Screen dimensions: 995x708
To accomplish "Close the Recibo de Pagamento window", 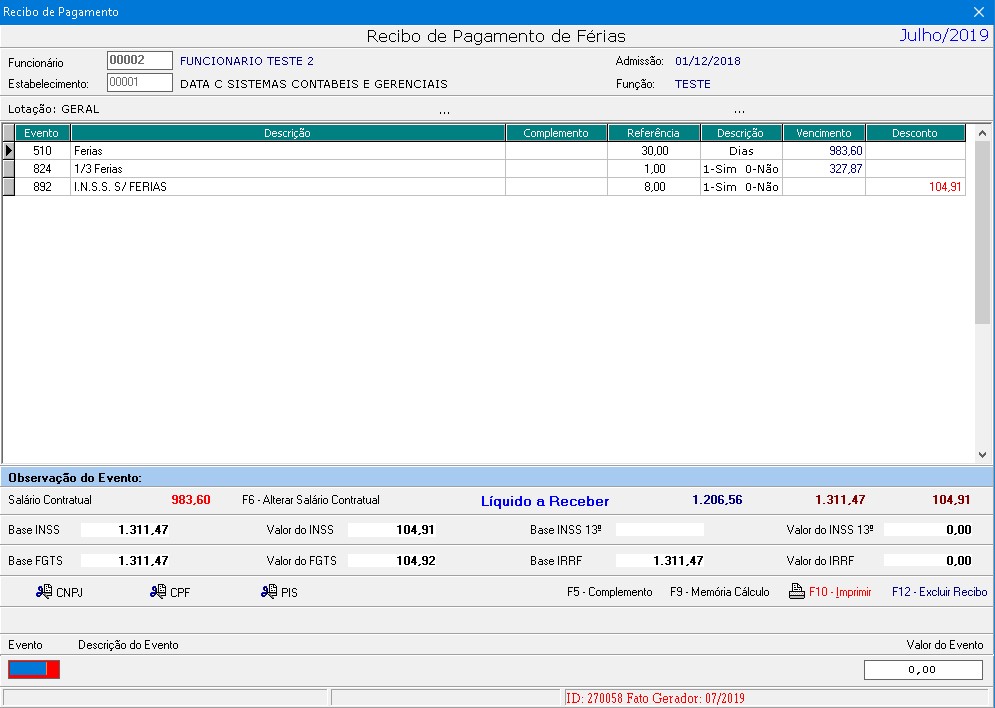I will (979, 12).
